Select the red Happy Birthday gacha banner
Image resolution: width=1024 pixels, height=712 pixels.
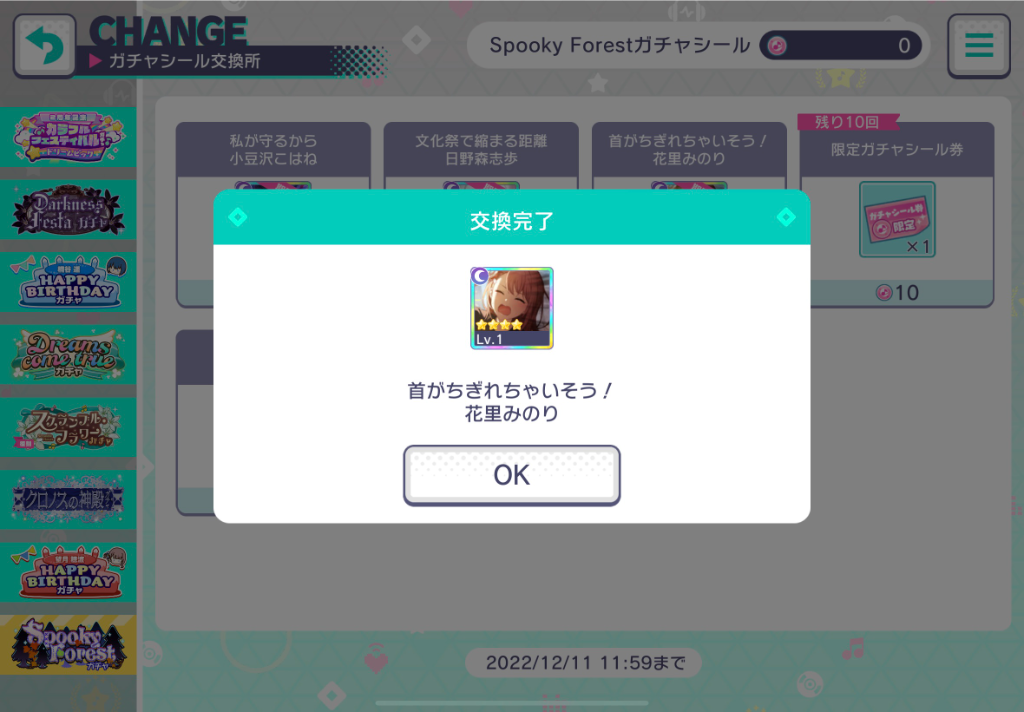(x=68, y=572)
